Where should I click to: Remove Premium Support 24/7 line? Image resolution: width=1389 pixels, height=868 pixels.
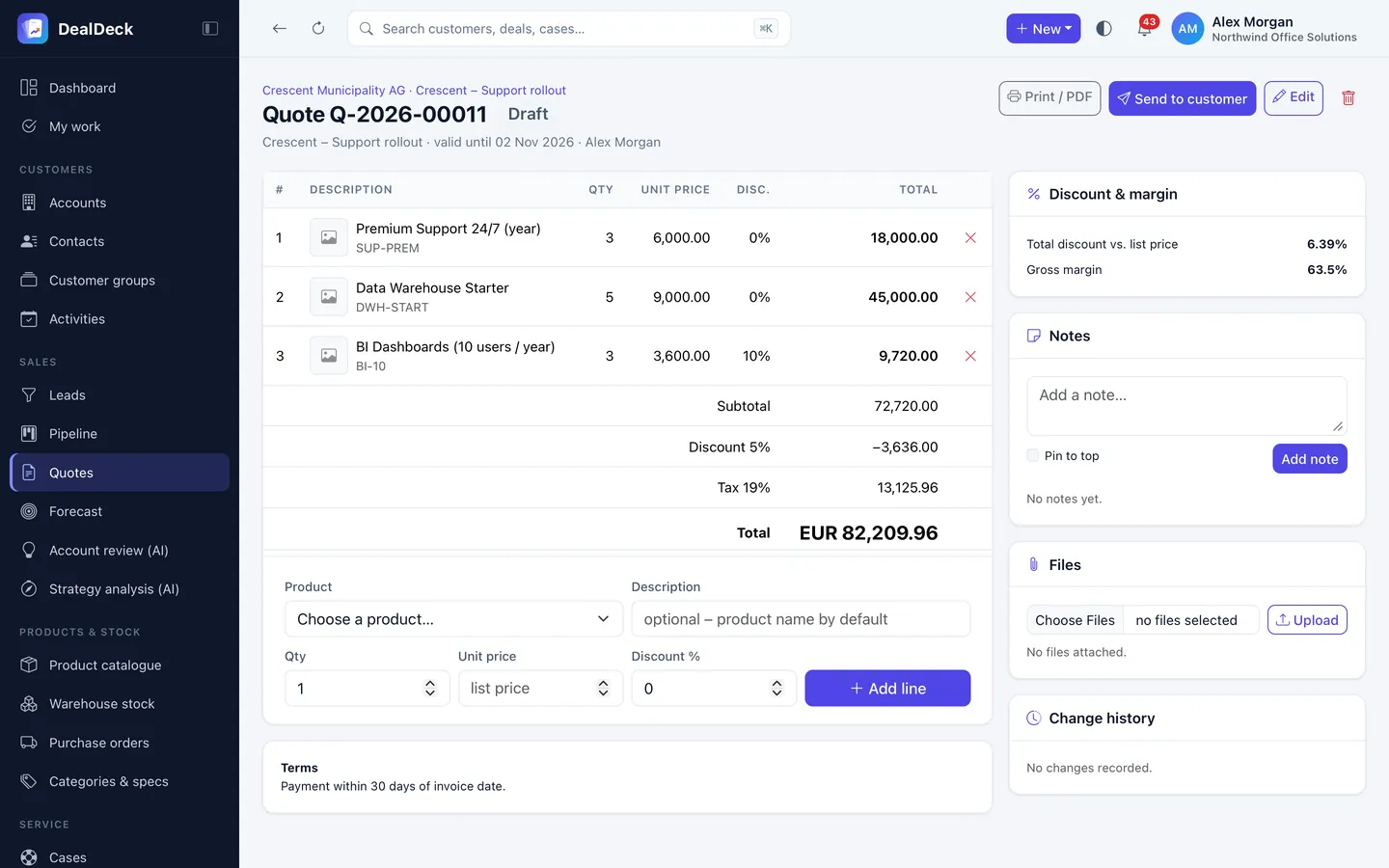coord(970,238)
